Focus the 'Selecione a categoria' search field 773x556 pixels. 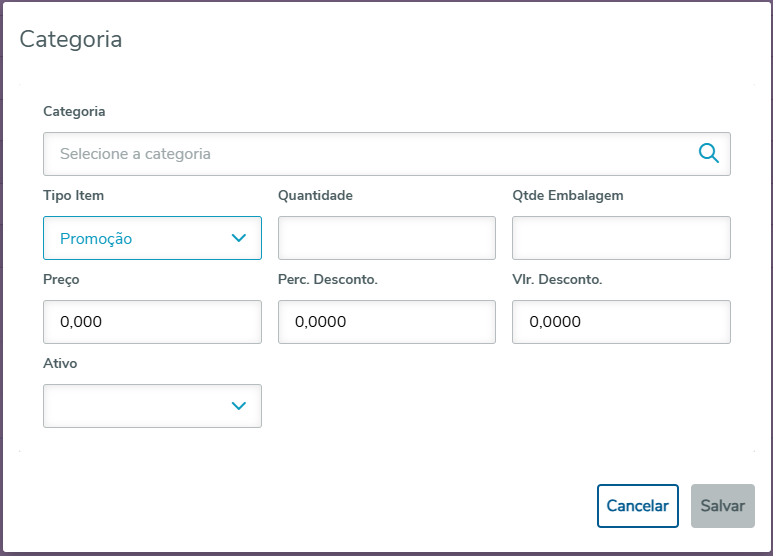tap(368, 154)
